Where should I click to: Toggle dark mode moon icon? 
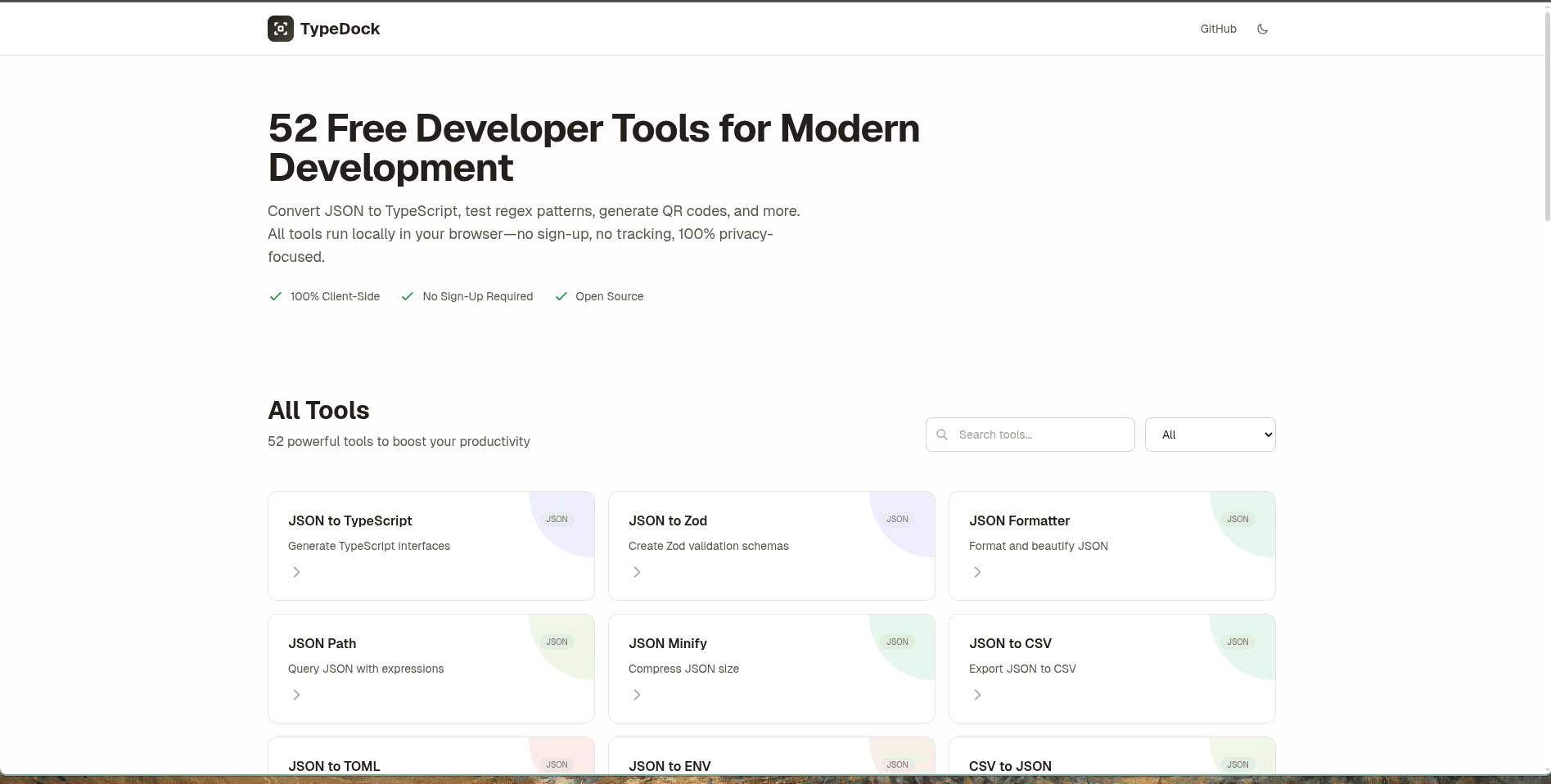pyautogui.click(x=1262, y=29)
